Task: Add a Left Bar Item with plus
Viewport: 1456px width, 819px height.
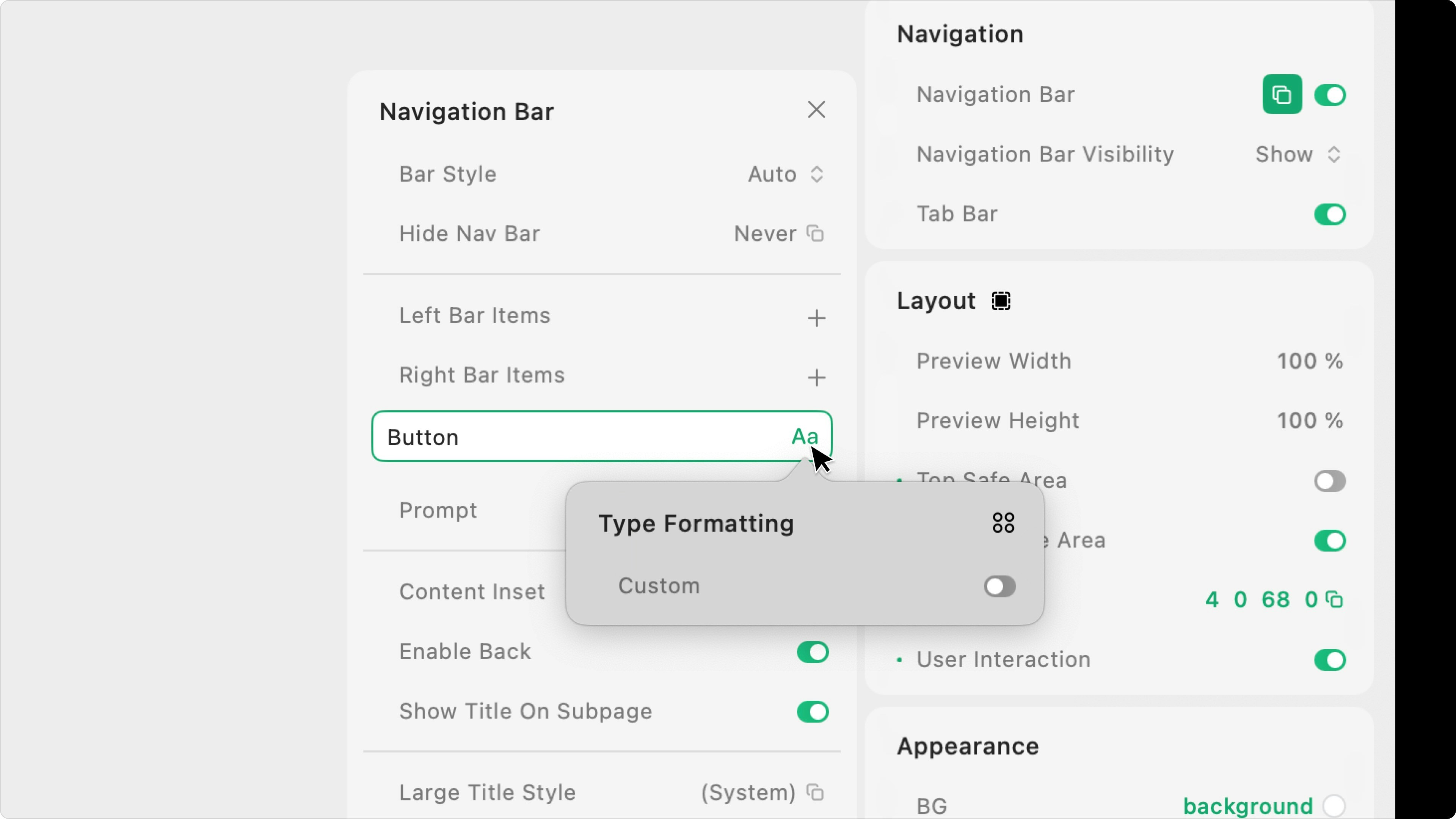Action: coord(816,318)
